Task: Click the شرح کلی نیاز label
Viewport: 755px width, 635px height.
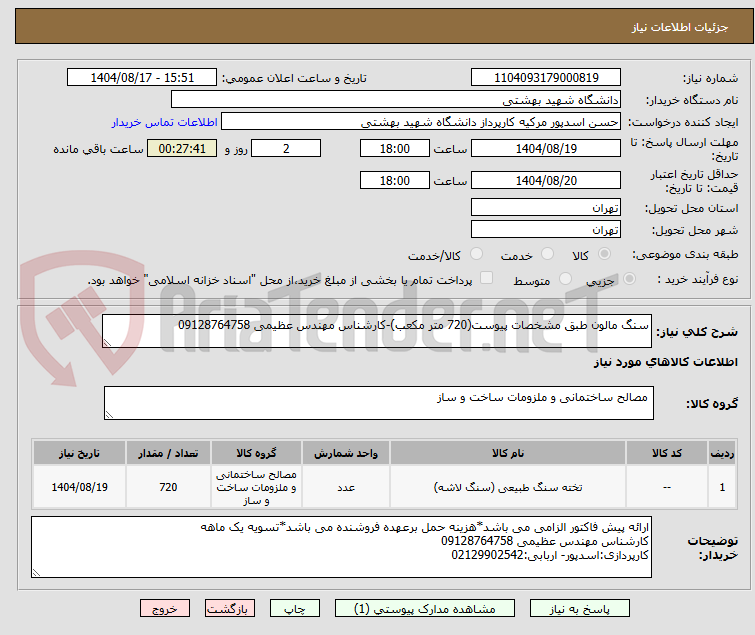Action: click(697, 332)
